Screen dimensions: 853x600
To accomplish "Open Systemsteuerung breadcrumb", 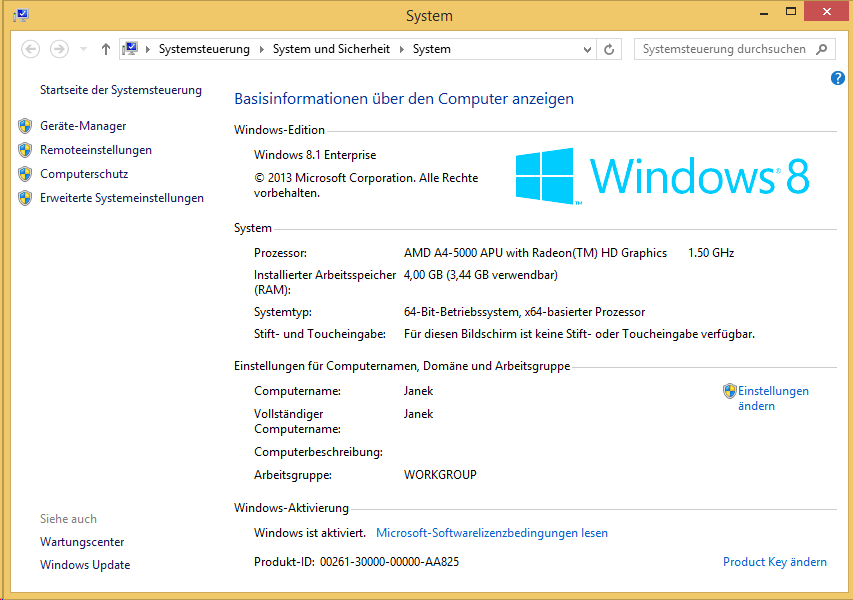I will click(204, 49).
